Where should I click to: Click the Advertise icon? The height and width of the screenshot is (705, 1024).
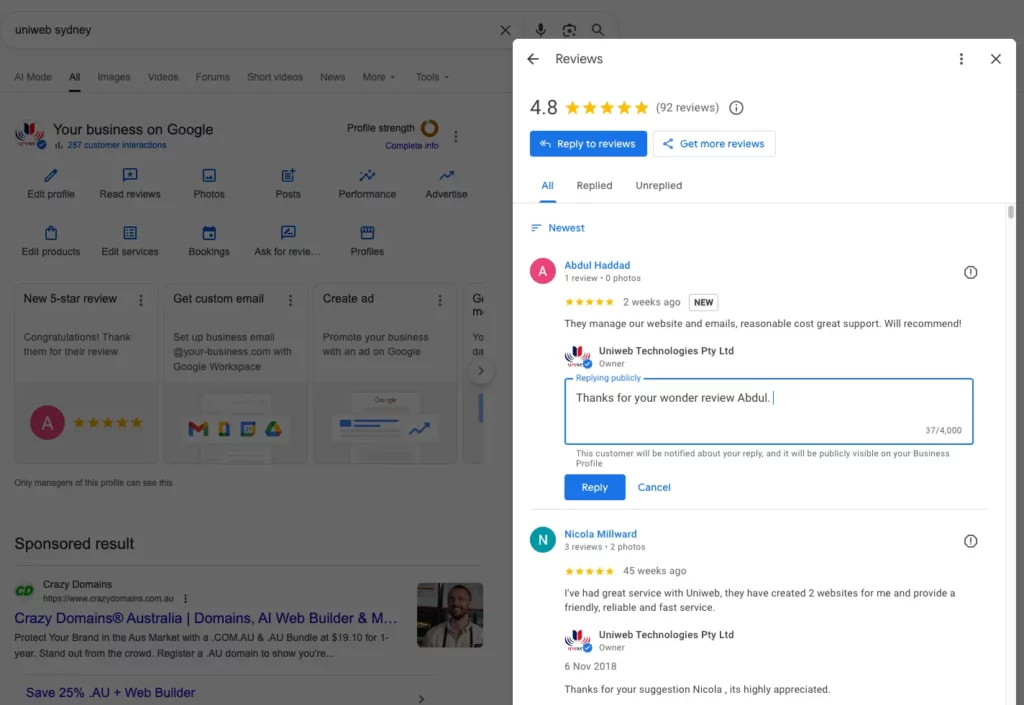pyautogui.click(x=446, y=176)
